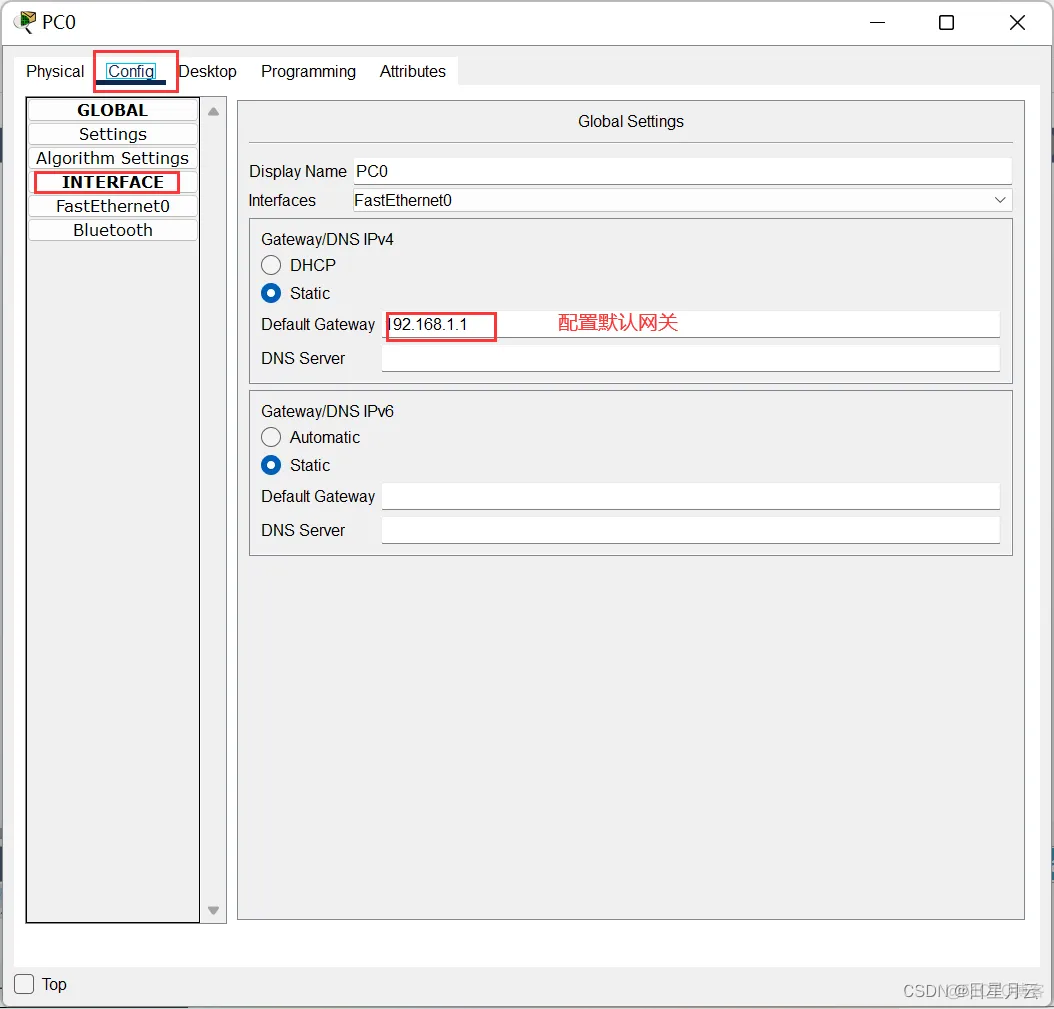This screenshot has width=1054, height=1009.
Task: Select the IPv6 Static radio button
Action: tap(271, 465)
